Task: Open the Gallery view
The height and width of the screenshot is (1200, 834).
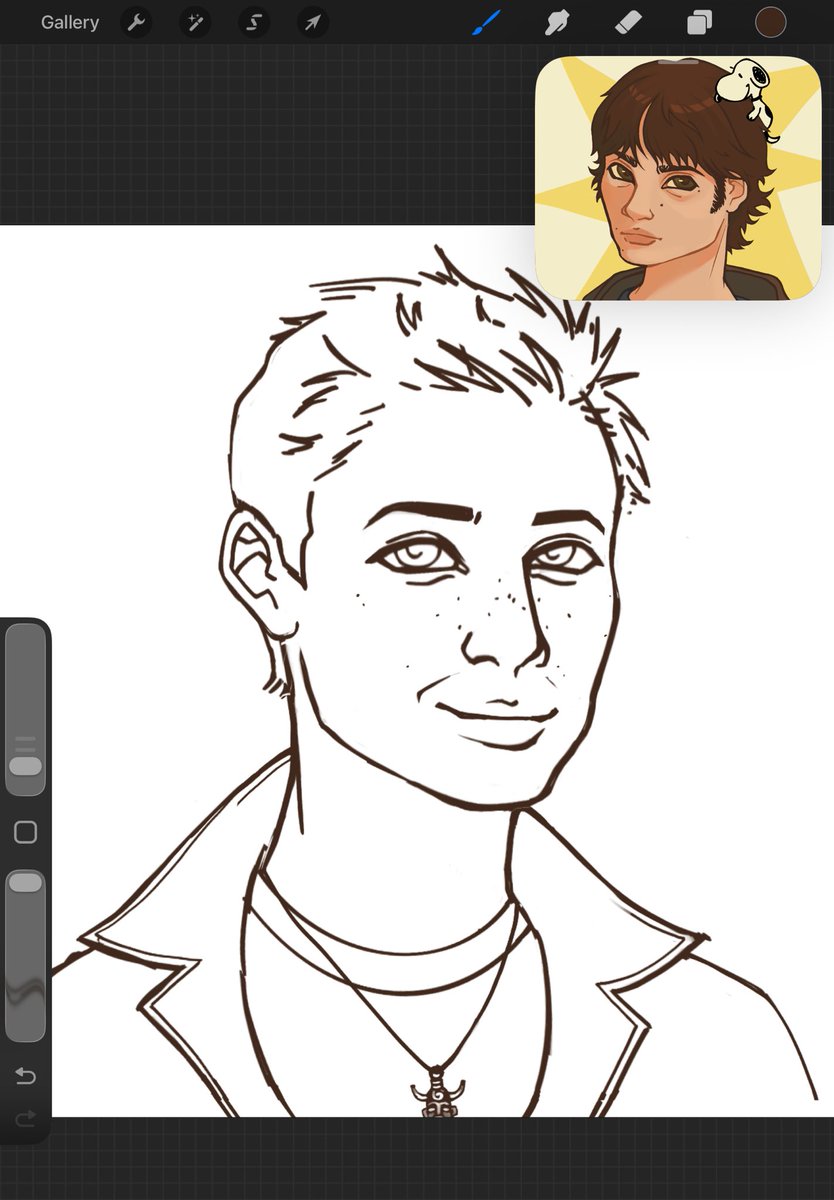Action: [x=70, y=22]
